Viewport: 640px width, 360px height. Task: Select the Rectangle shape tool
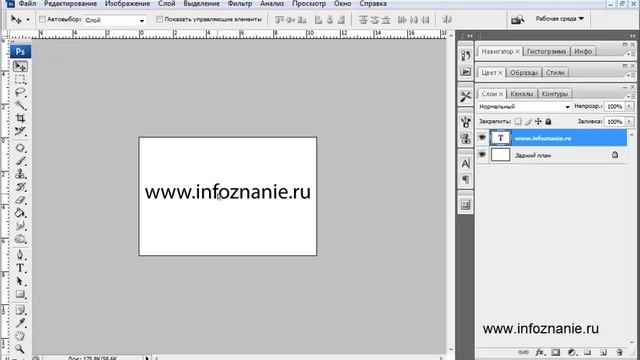(x=20, y=294)
